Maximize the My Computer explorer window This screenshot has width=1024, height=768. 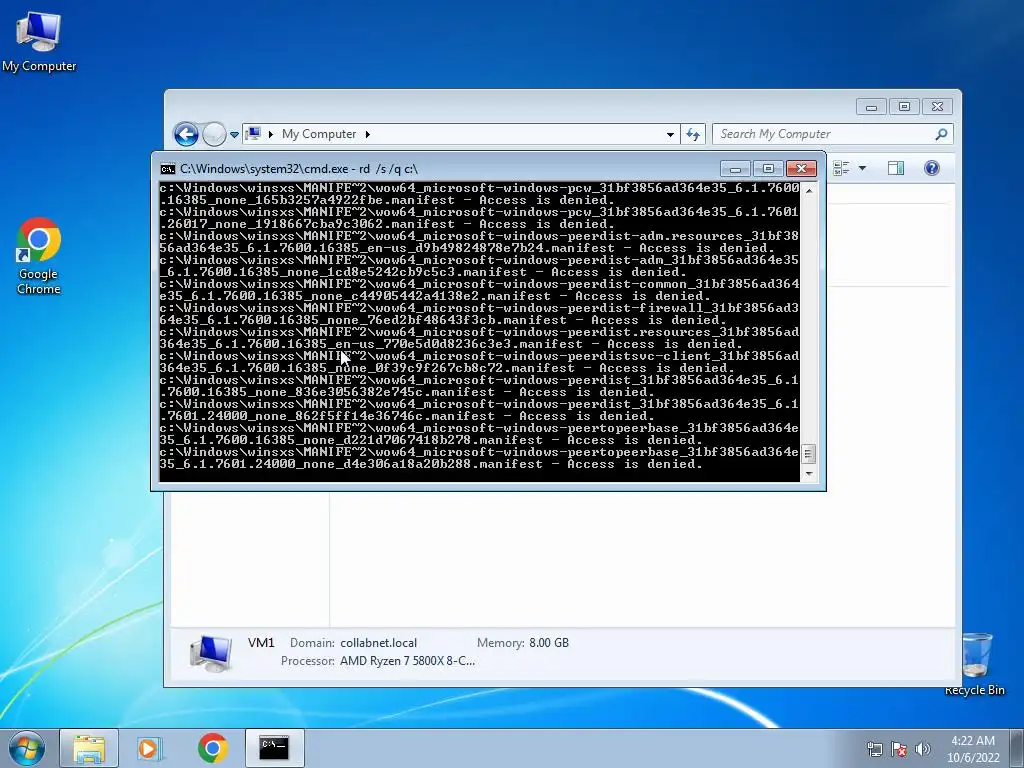pos(904,106)
